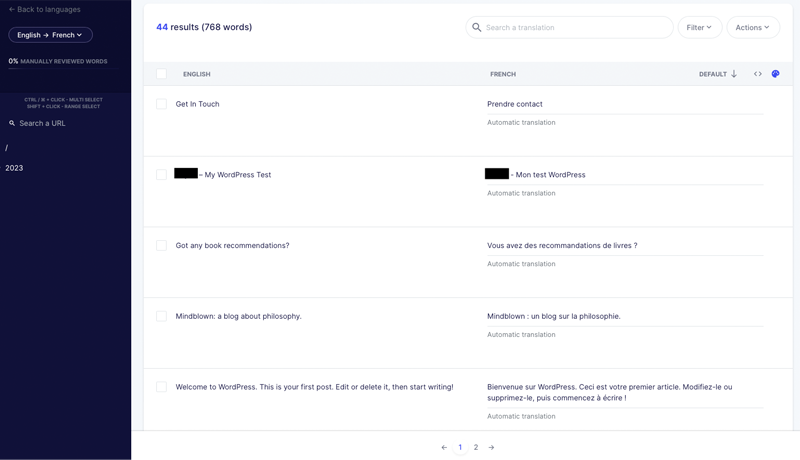The height and width of the screenshot is (460, 800).
Task: Toggle the select-all checkbox in header
Action: 161,74
